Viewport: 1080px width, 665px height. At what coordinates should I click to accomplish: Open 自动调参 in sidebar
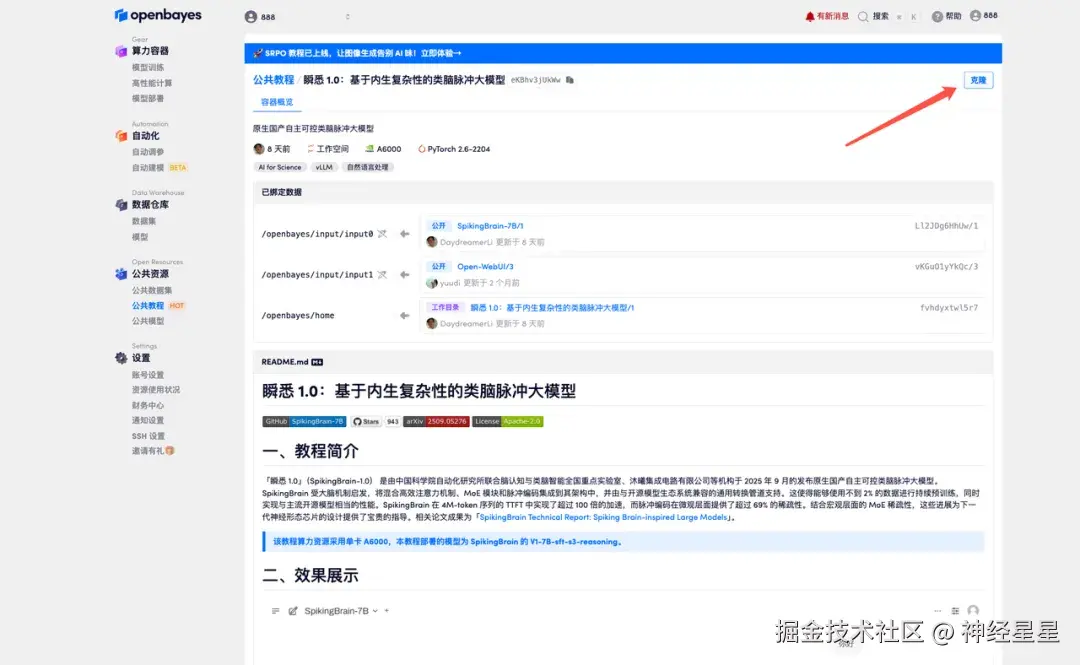pos(148,152)
